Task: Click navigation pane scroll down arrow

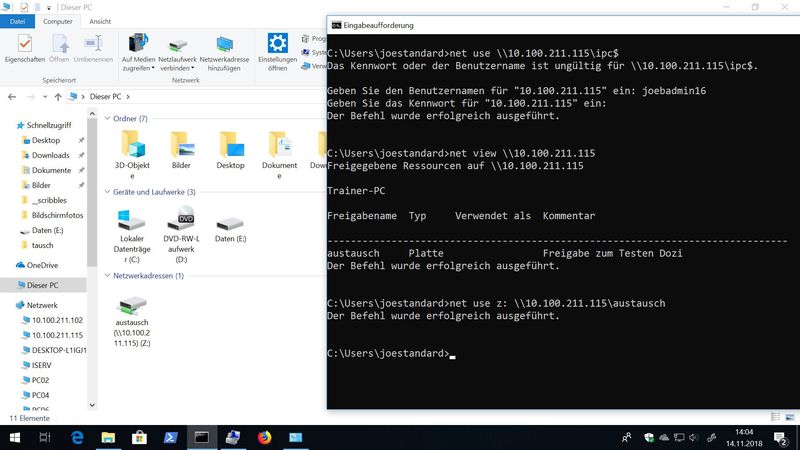Action: 92,406
